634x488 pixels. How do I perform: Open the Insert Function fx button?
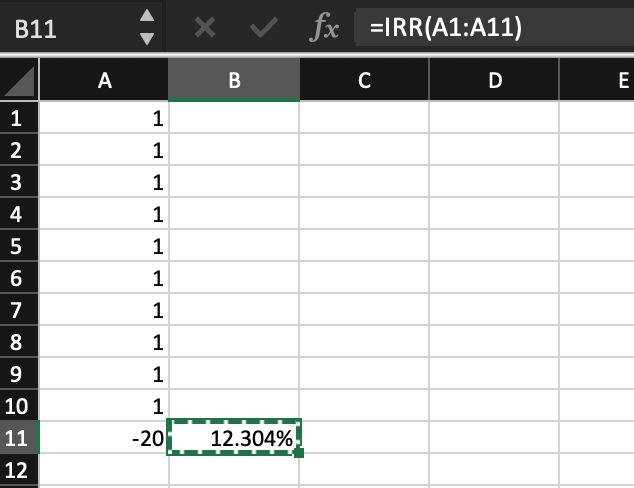click(324, 27)
